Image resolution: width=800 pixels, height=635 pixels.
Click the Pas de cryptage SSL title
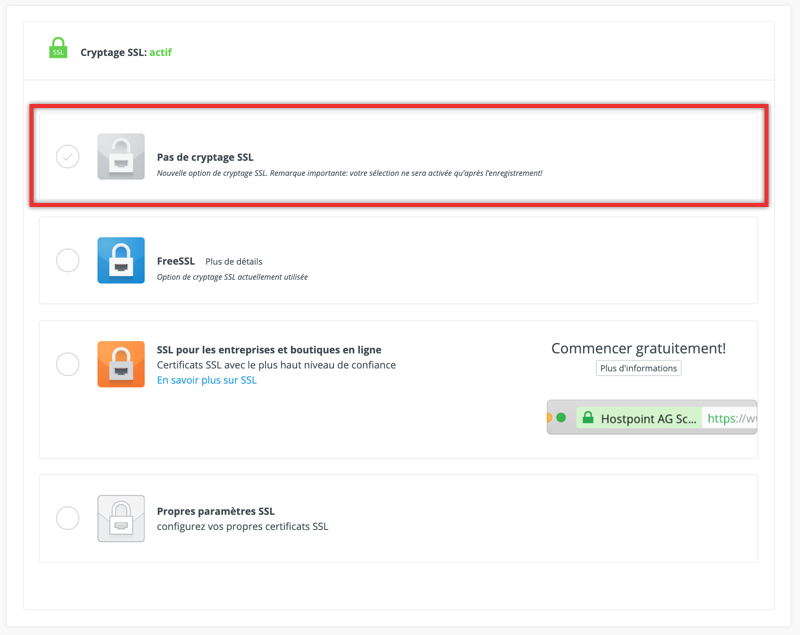(x=205, y=157)
